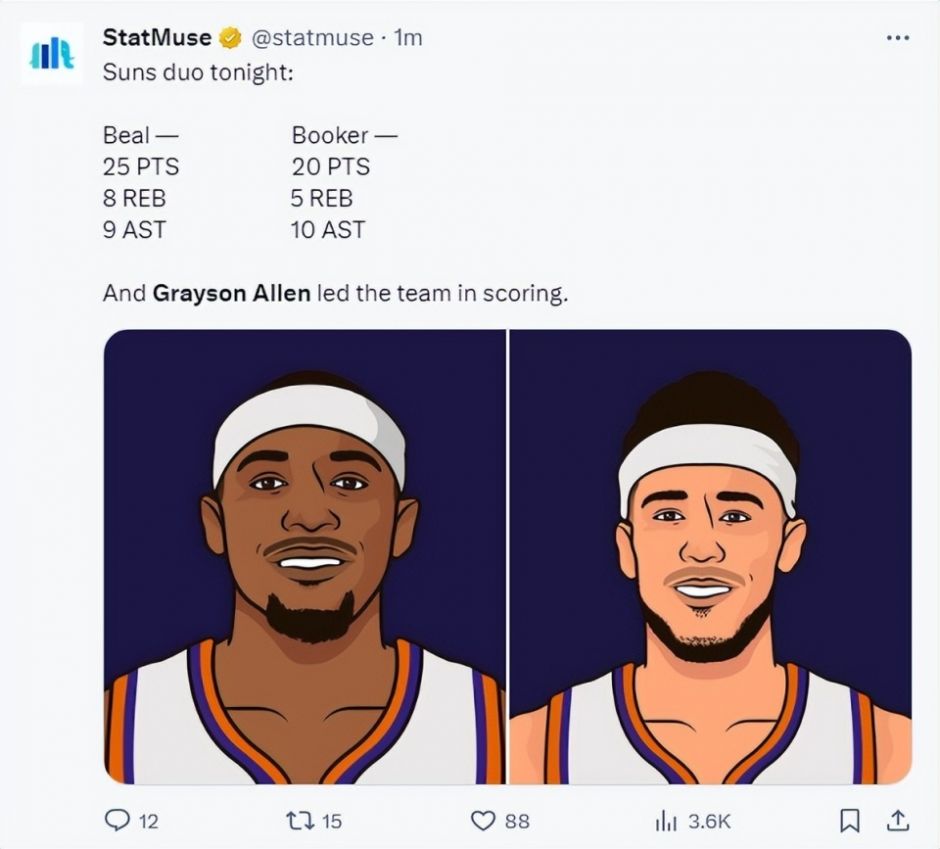Click the StatMuse display name
The image size is (940, 849).
coord(157,38)
